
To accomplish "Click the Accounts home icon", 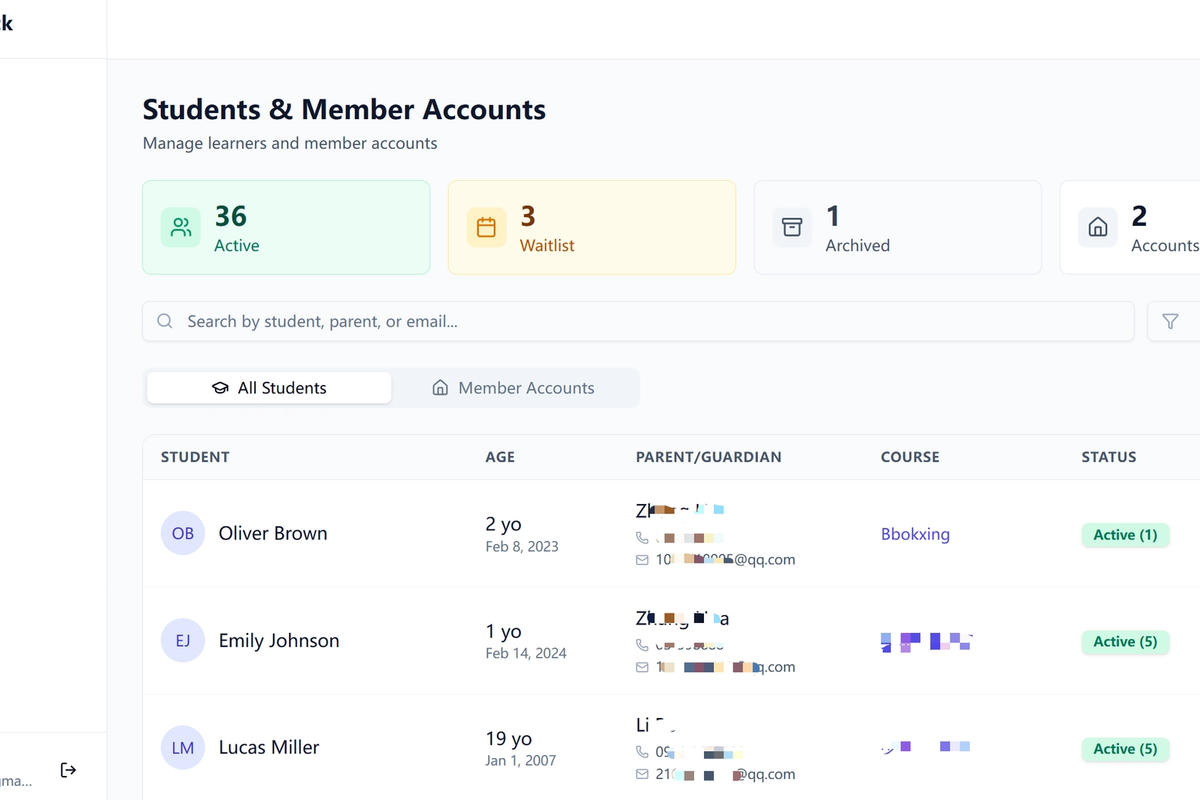I will pyautogui.click(x=1097, y=227).
